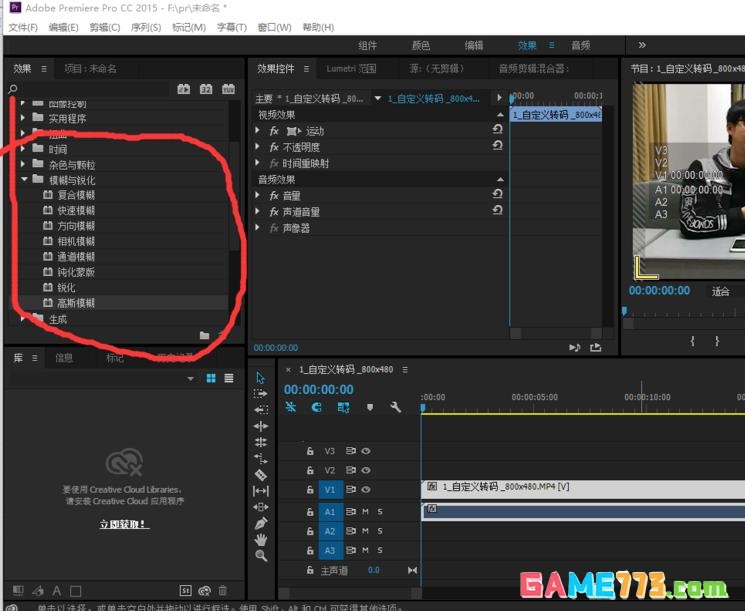Select the Zoom magnifier tool
The height and width of the screenshot is (611, 745).
(261, 555)
